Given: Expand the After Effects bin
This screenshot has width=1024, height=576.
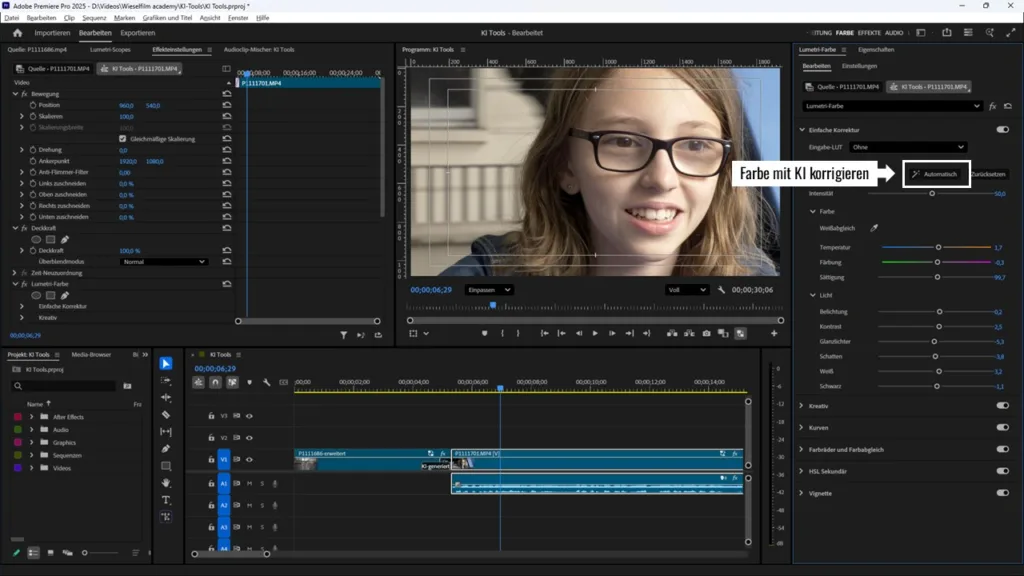Looking at the screenshot, I should pos(31,416).
